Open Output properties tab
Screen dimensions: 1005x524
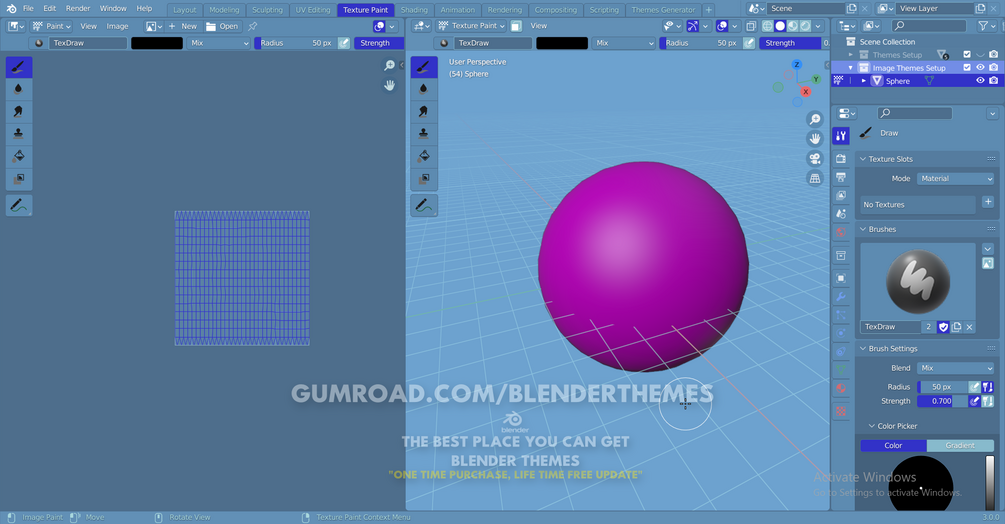(841, 177)
